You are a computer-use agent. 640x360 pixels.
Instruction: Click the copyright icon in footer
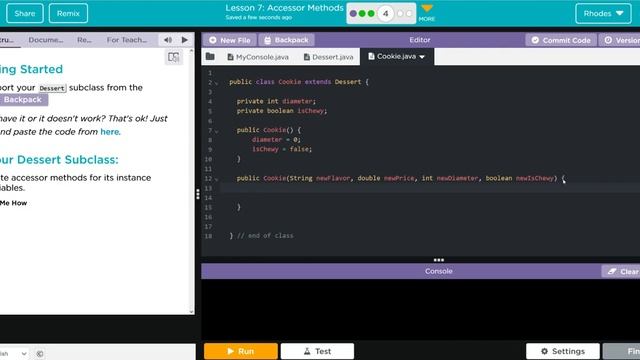pyautogui.click(x=40, y=354)
